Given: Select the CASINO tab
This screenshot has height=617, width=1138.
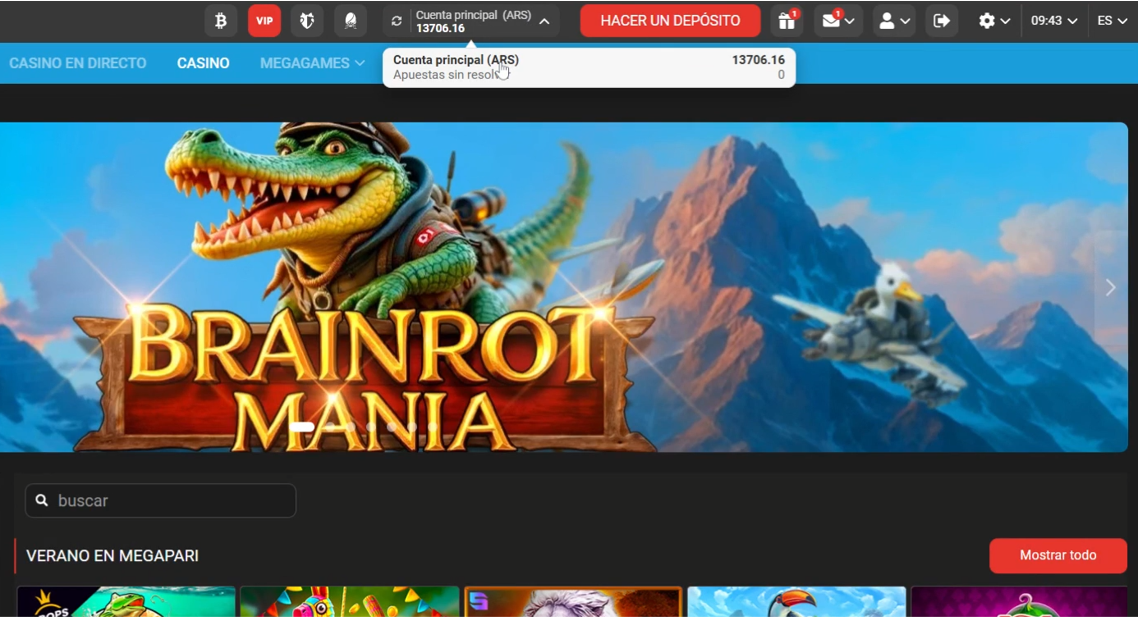Looking at the screenshot, I should [x=203, y=63].
